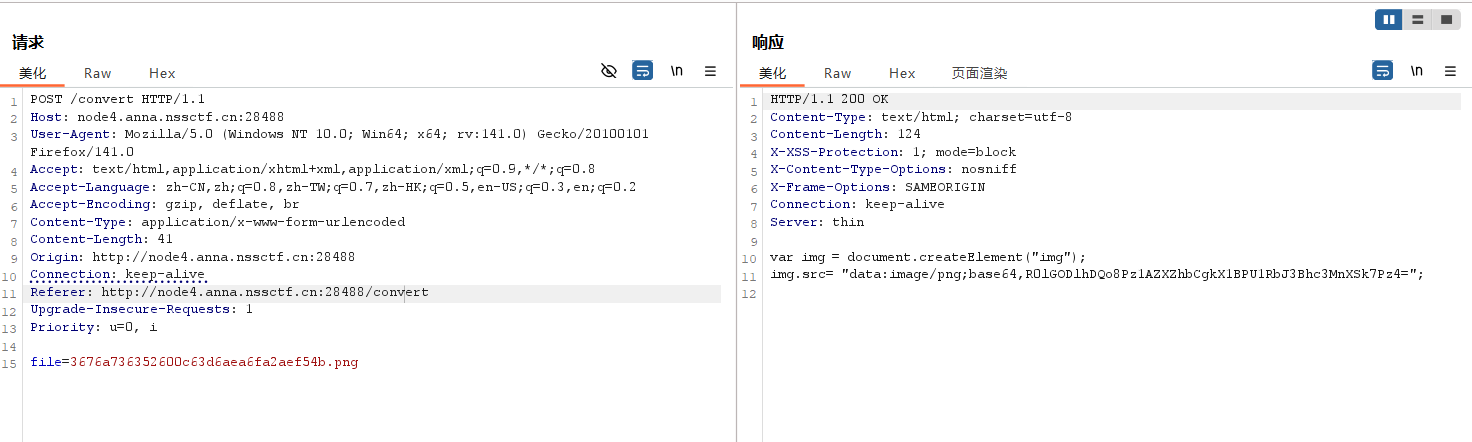Switch to combined single-pane layout view

1445,19
